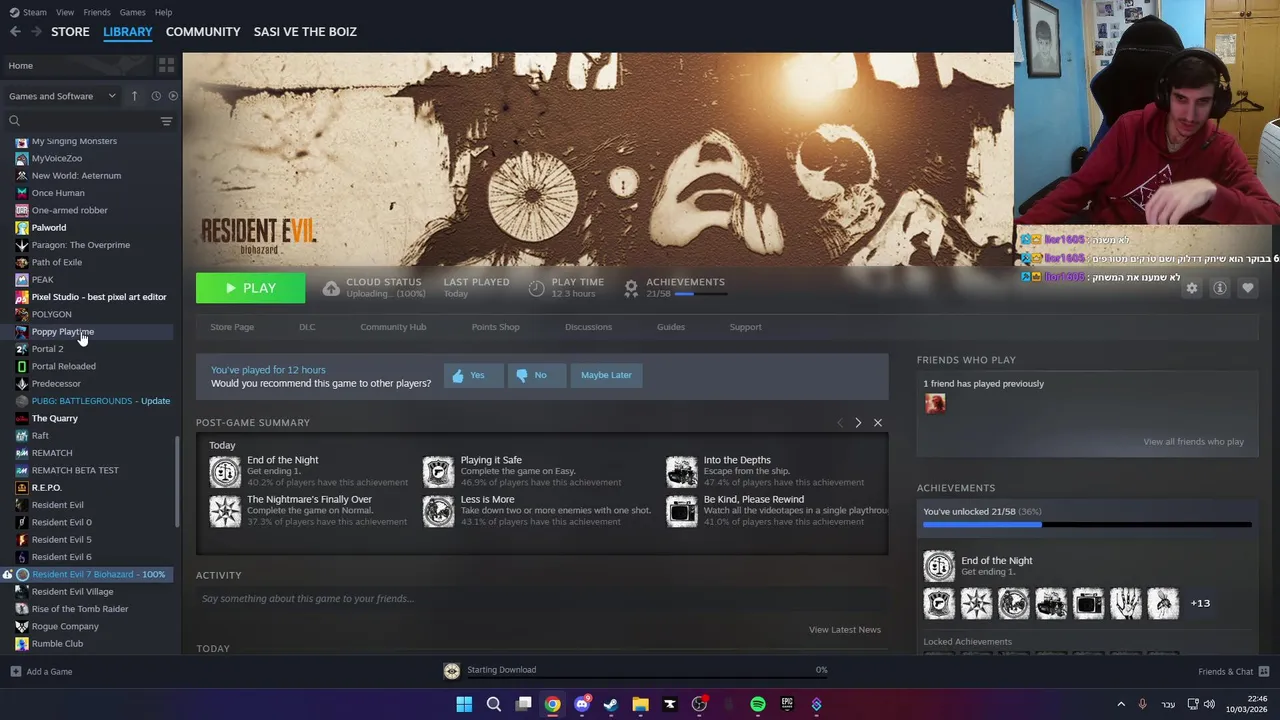Viewport: 1280px width, 720px height.
Task: Open Points Shop tab
Action: [495, 327]
